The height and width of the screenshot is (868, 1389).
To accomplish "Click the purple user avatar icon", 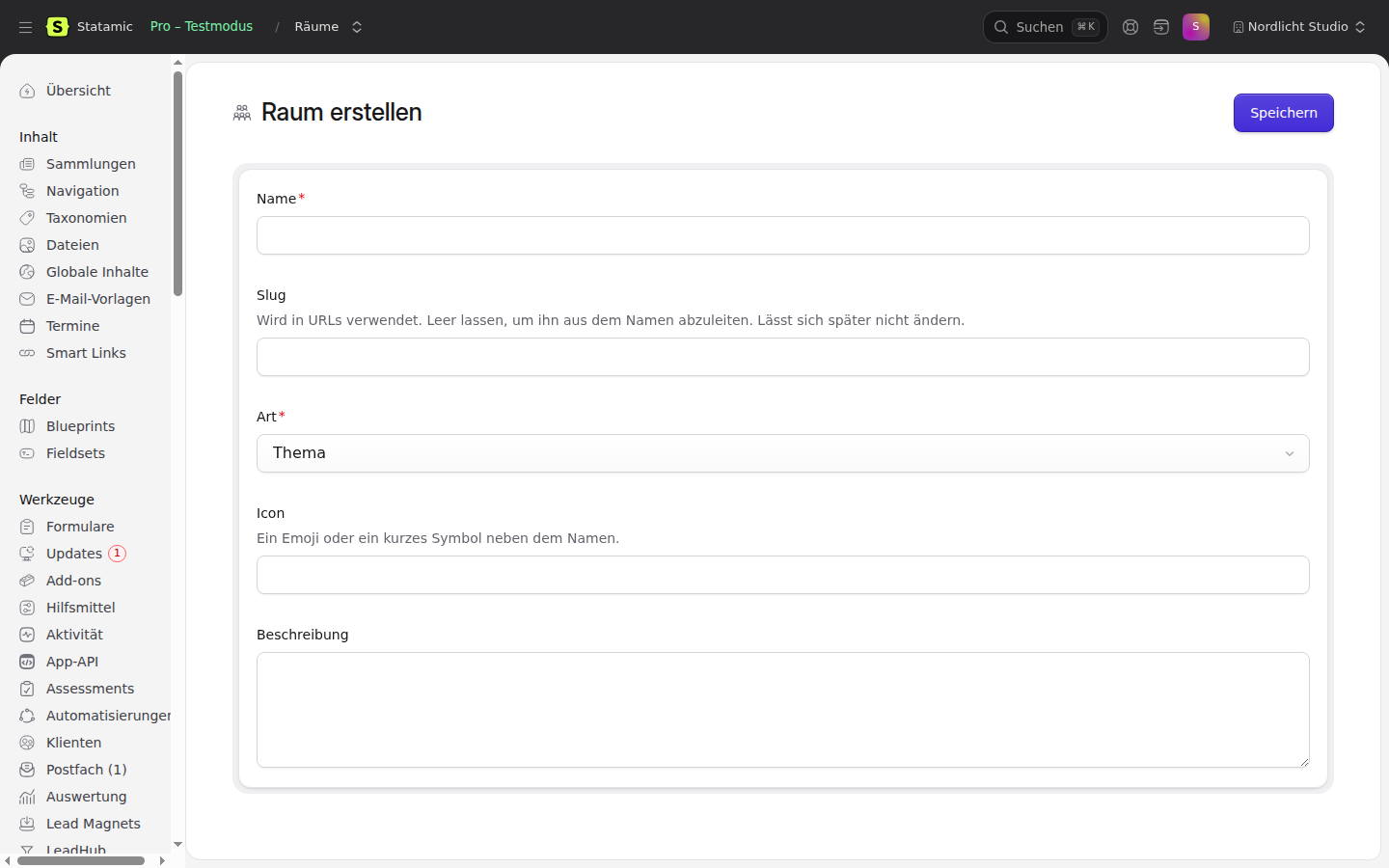I will coord(1196,27).
